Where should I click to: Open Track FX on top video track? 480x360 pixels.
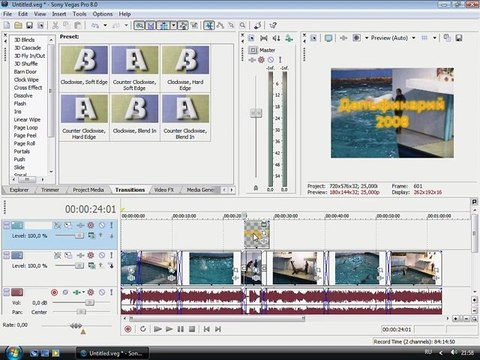(80, 226)
